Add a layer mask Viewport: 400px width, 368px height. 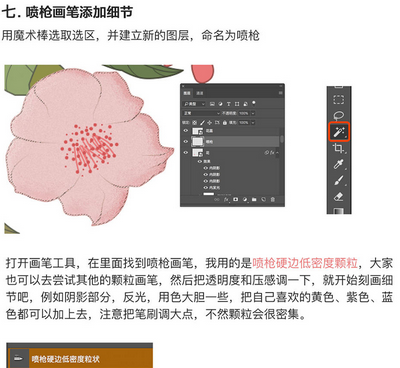pos(235,199)
